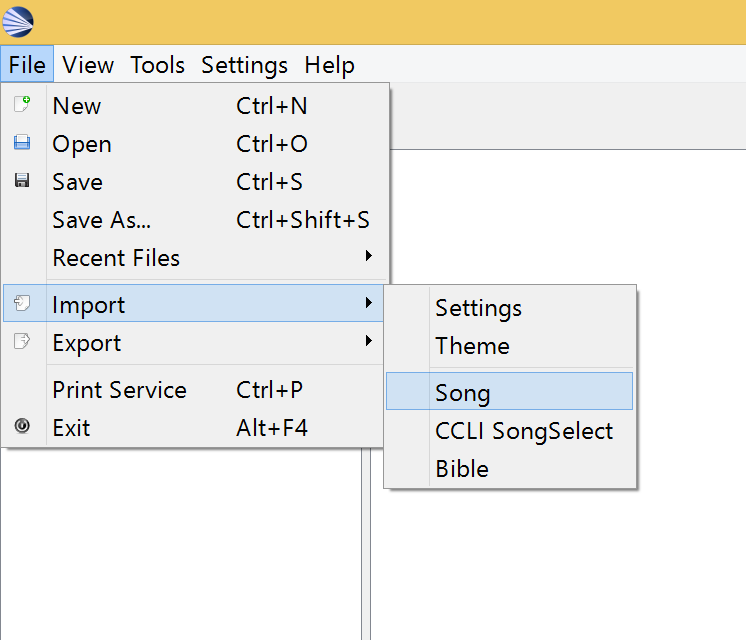Open the Settings menu in menu bar
Screen dimensions: 746x640
(x=245, y=65)
